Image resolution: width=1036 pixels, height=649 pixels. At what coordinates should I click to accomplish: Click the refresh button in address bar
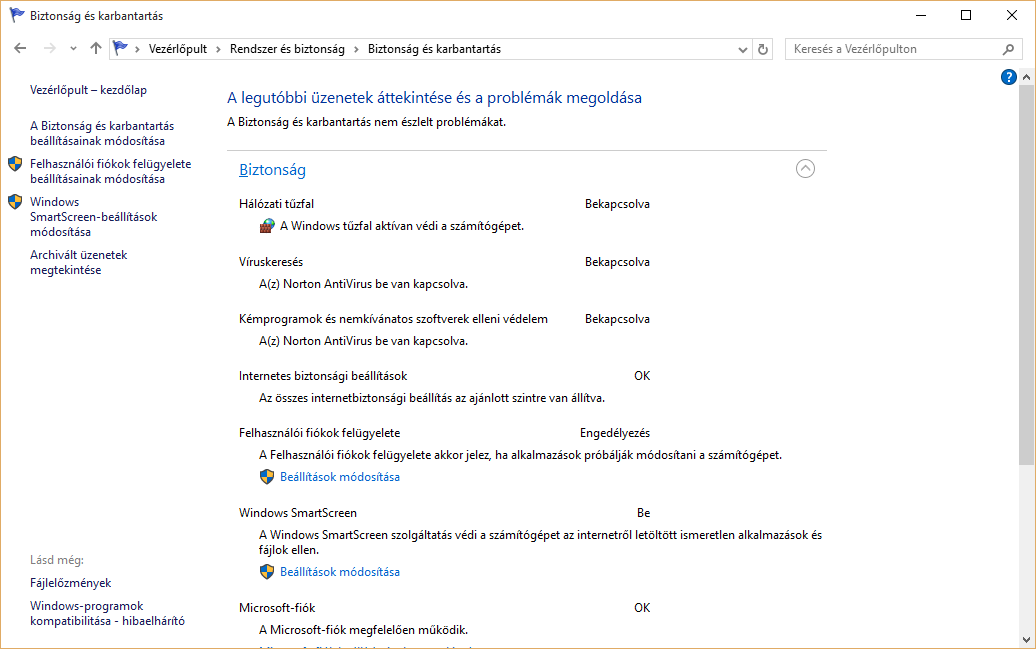(764, 49)
